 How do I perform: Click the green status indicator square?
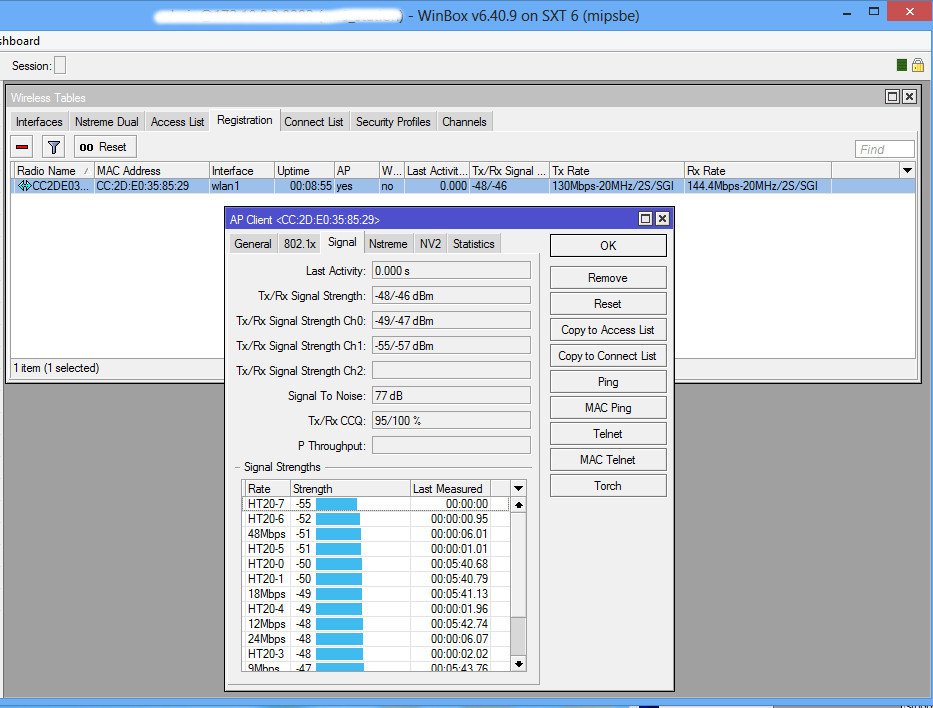(901, 65)
